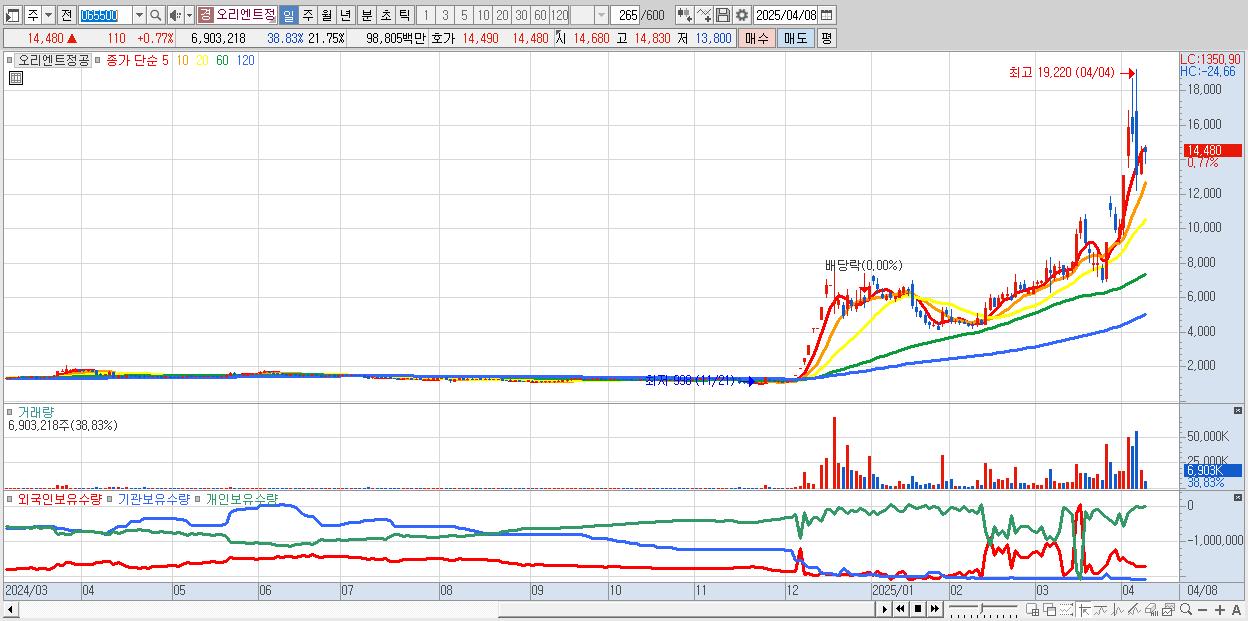Select interval 20 button

502,15
